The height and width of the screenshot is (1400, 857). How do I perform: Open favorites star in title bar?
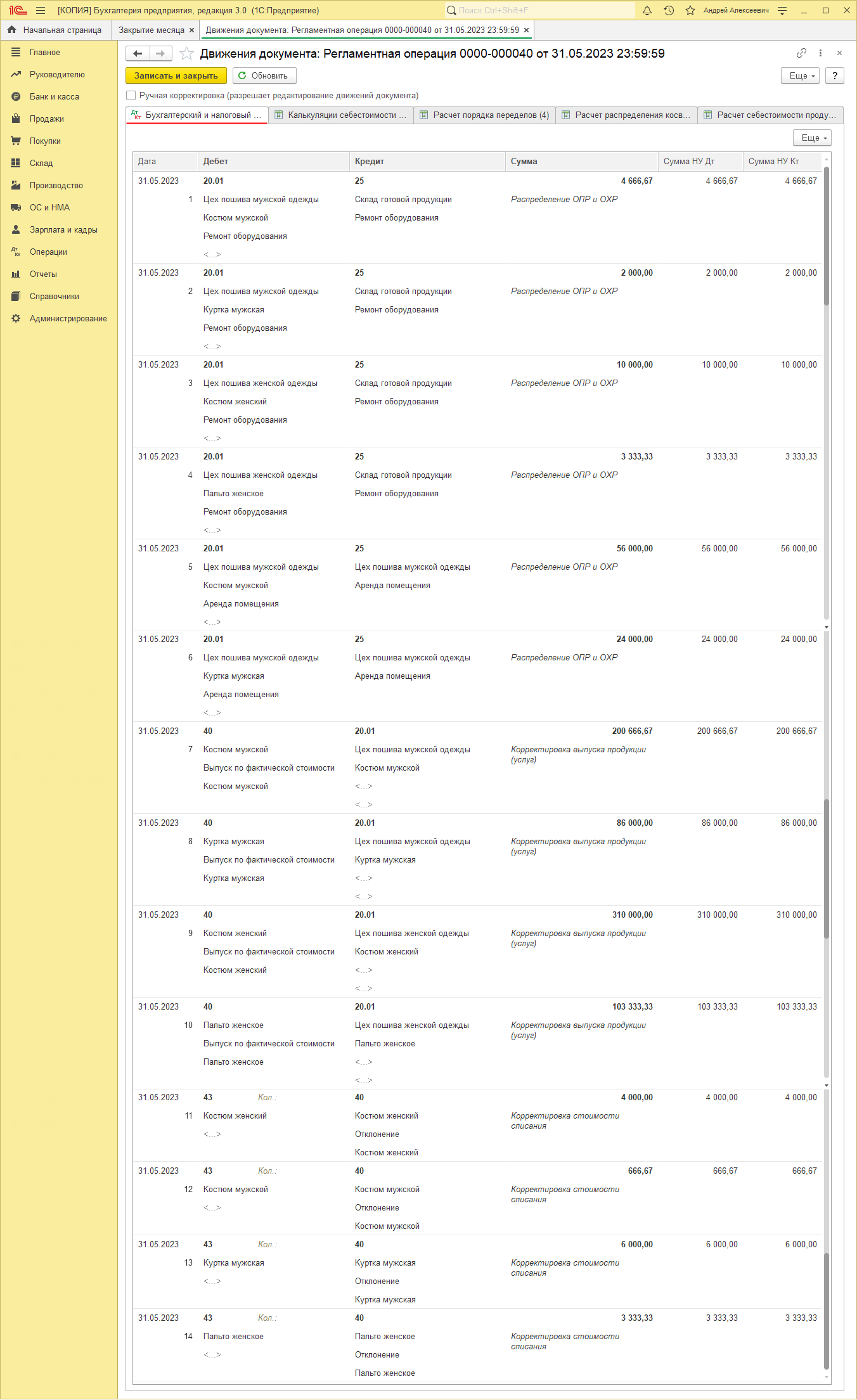[x=690, y=10]
